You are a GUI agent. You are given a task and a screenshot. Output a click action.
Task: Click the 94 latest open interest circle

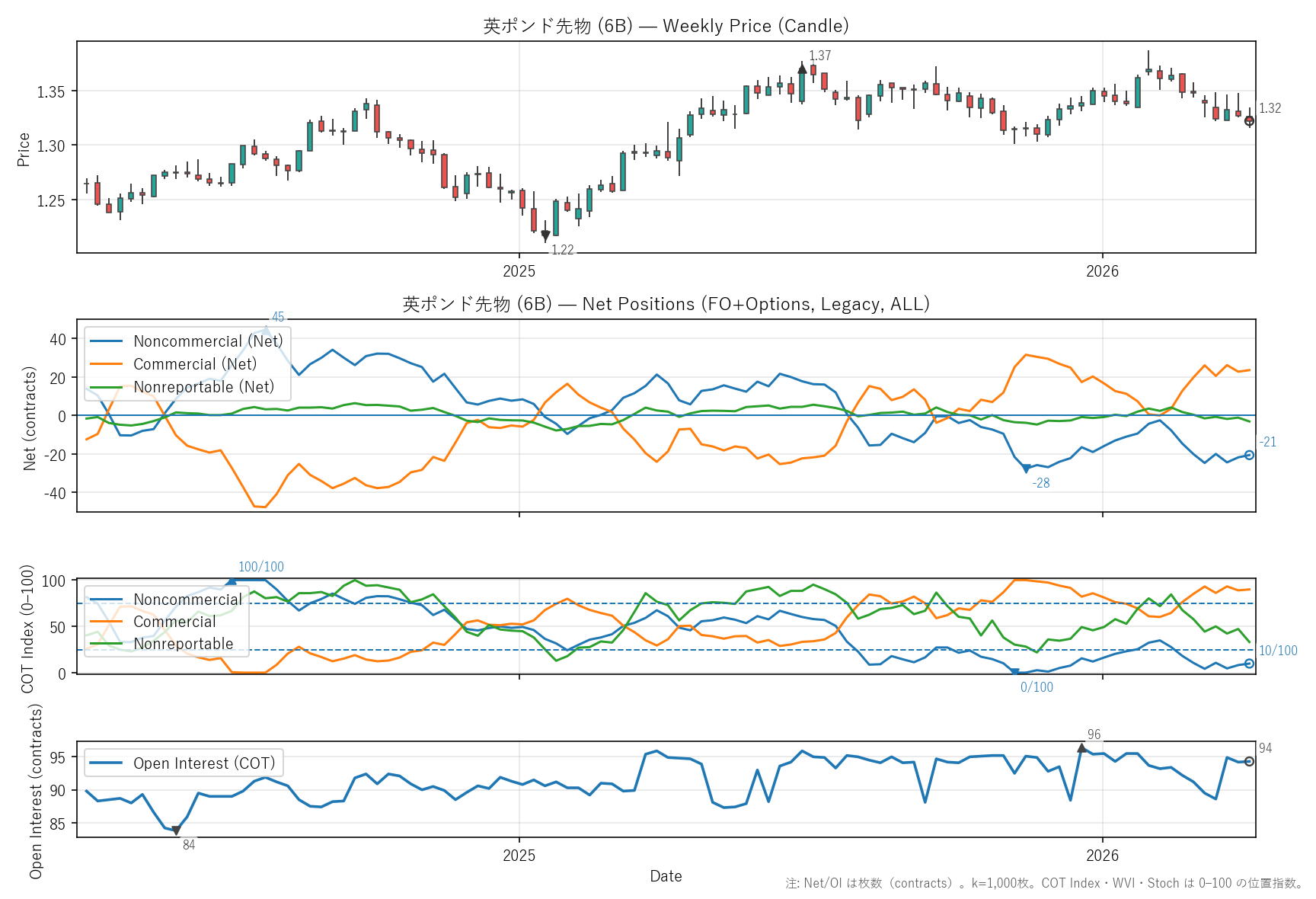[1249, 761]
